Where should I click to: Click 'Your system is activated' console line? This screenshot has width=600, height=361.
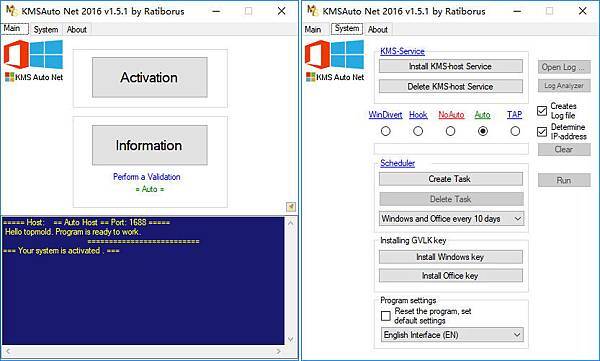(x=61, y=251)
